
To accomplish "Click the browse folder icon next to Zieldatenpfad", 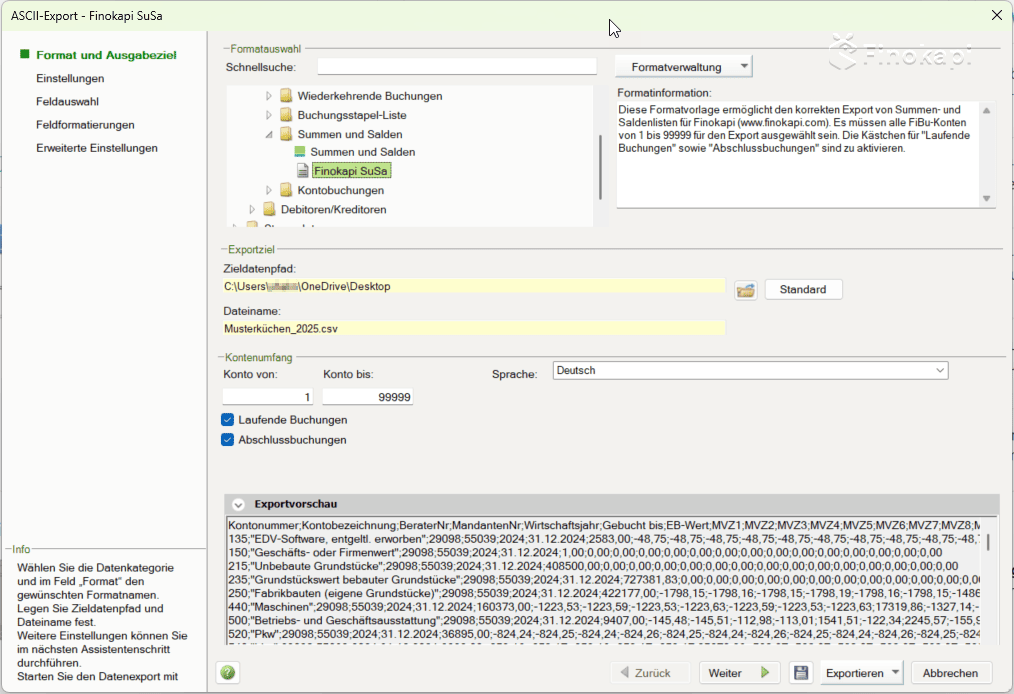I will 746,290.
